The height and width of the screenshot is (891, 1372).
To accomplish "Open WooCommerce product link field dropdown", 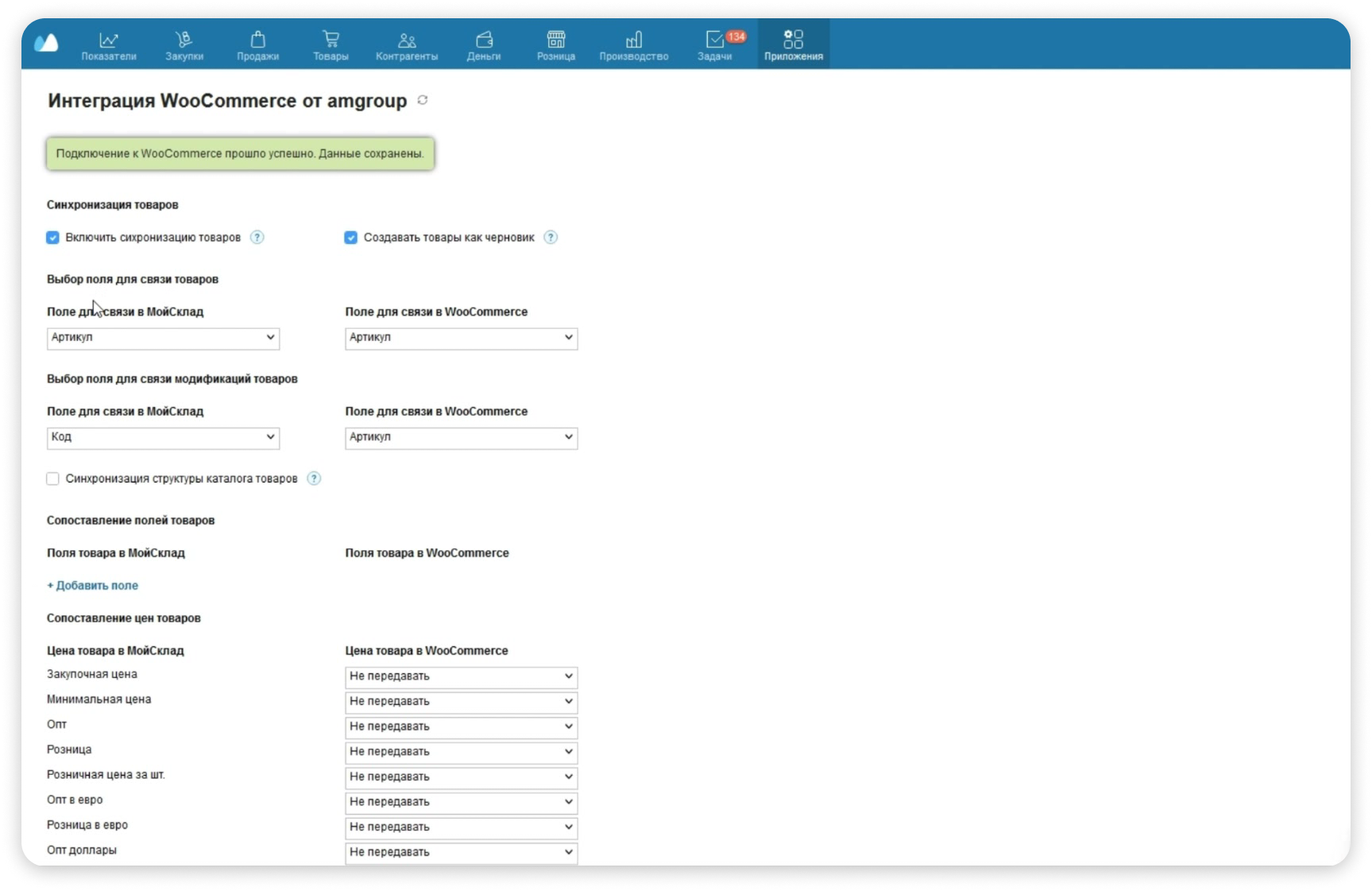I will [x=461, y=338].
